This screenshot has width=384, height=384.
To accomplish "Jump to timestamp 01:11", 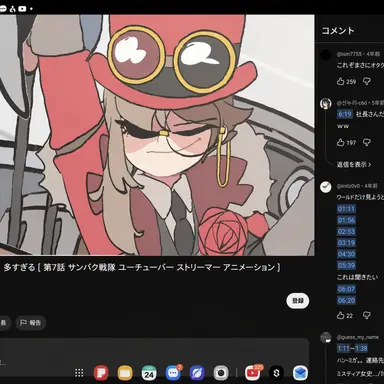I will [x=346, y=209].
